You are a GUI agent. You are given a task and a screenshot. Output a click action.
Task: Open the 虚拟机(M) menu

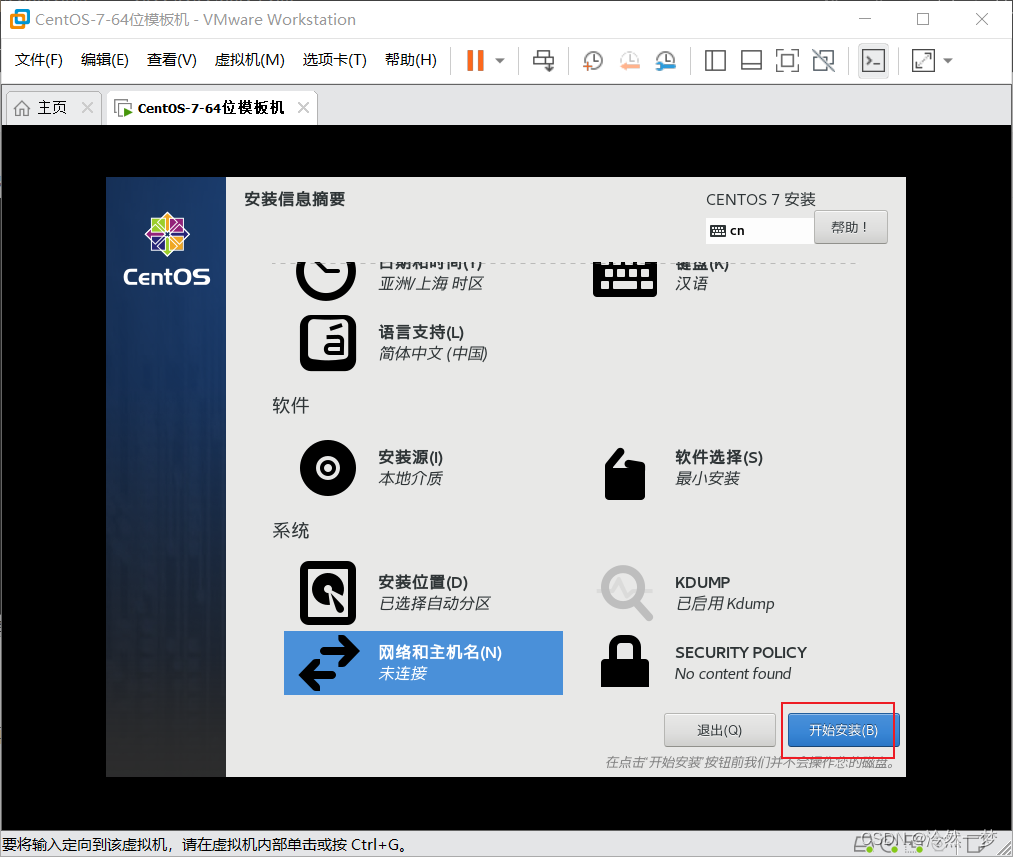coord(249,60)
